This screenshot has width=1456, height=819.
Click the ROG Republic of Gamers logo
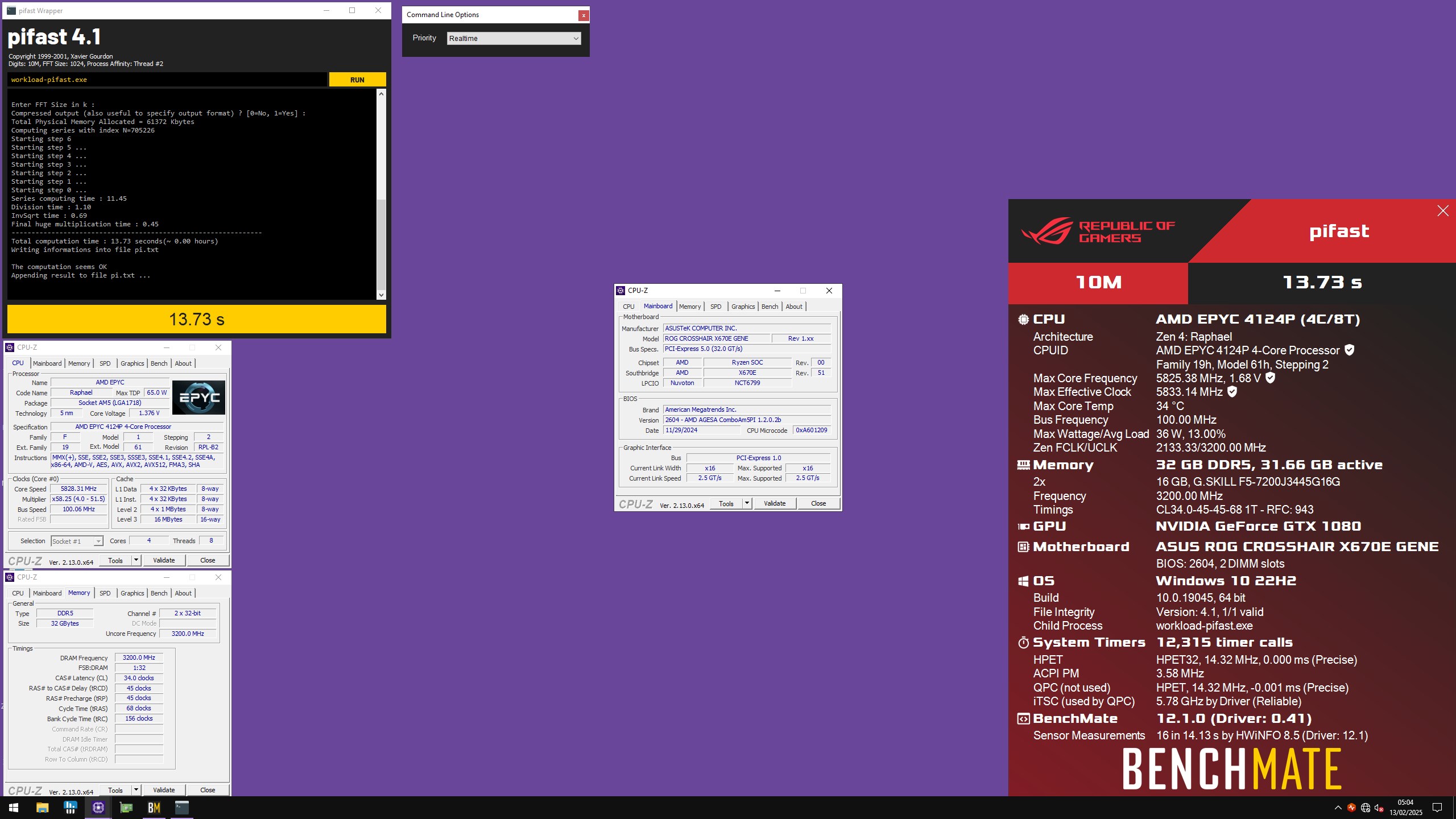1098,231
